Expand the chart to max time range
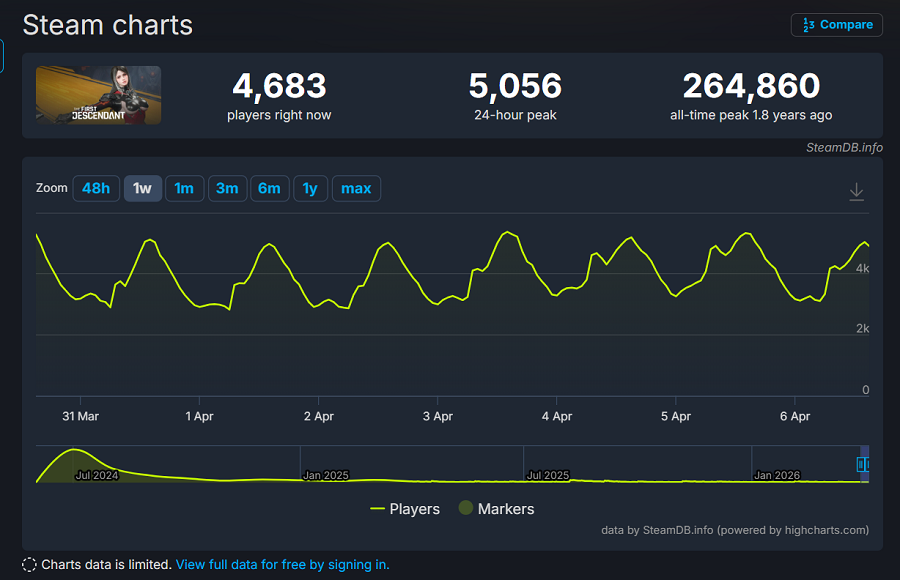This screenshot has height=580, width=900. point(356,188)
